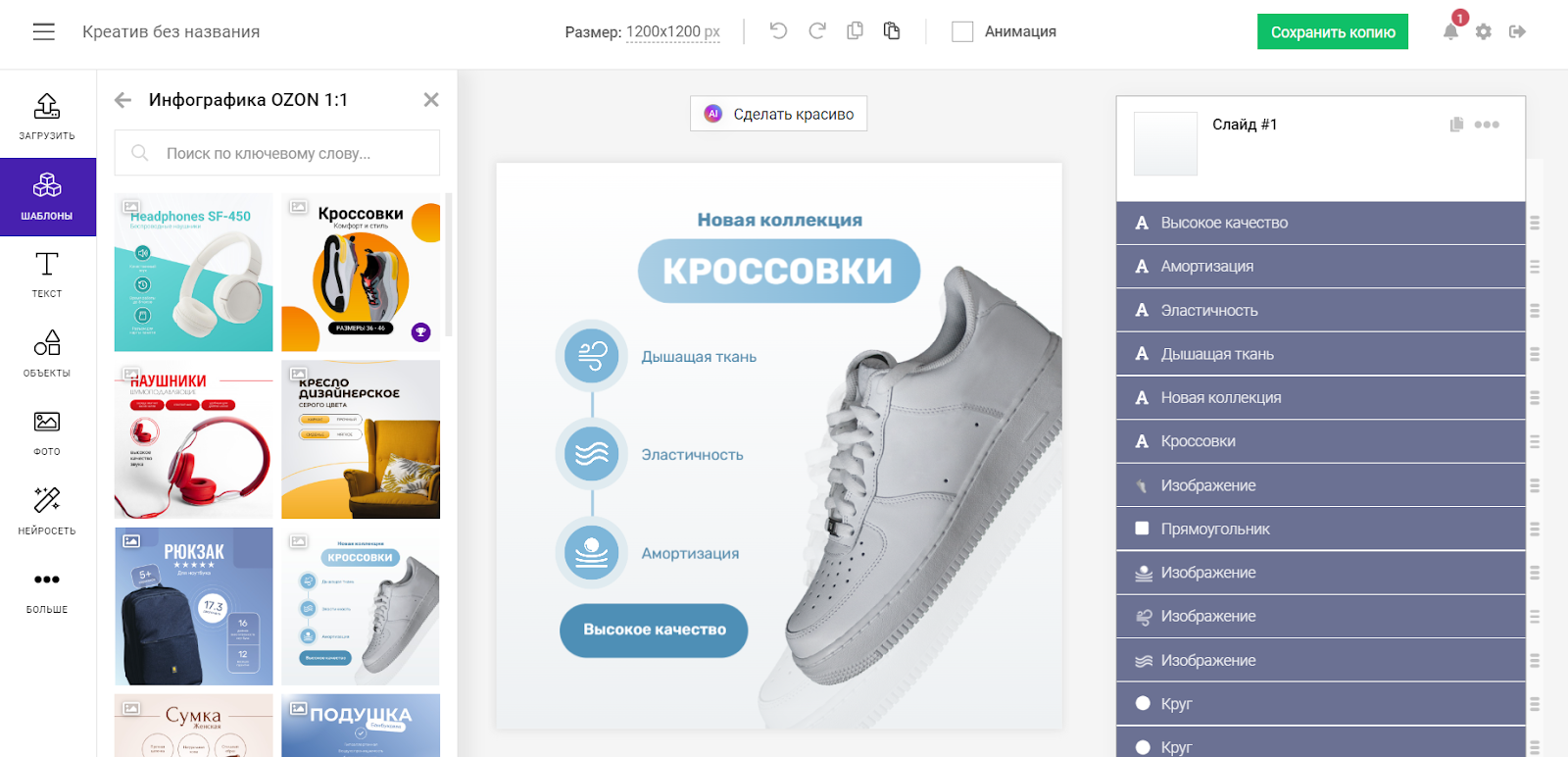Duplicate Слайд #1 with the copy icon
The height and width of the screenshot is (757, 1568).
click(1456, 125)
